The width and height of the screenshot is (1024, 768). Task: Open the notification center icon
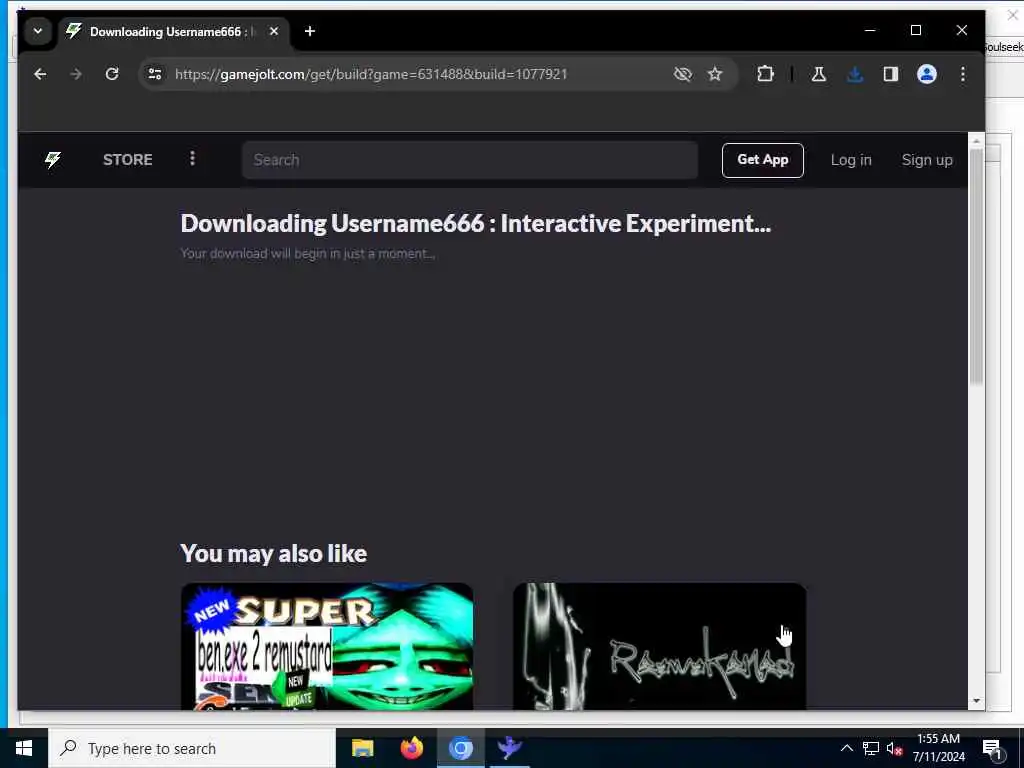click(993, 748)
